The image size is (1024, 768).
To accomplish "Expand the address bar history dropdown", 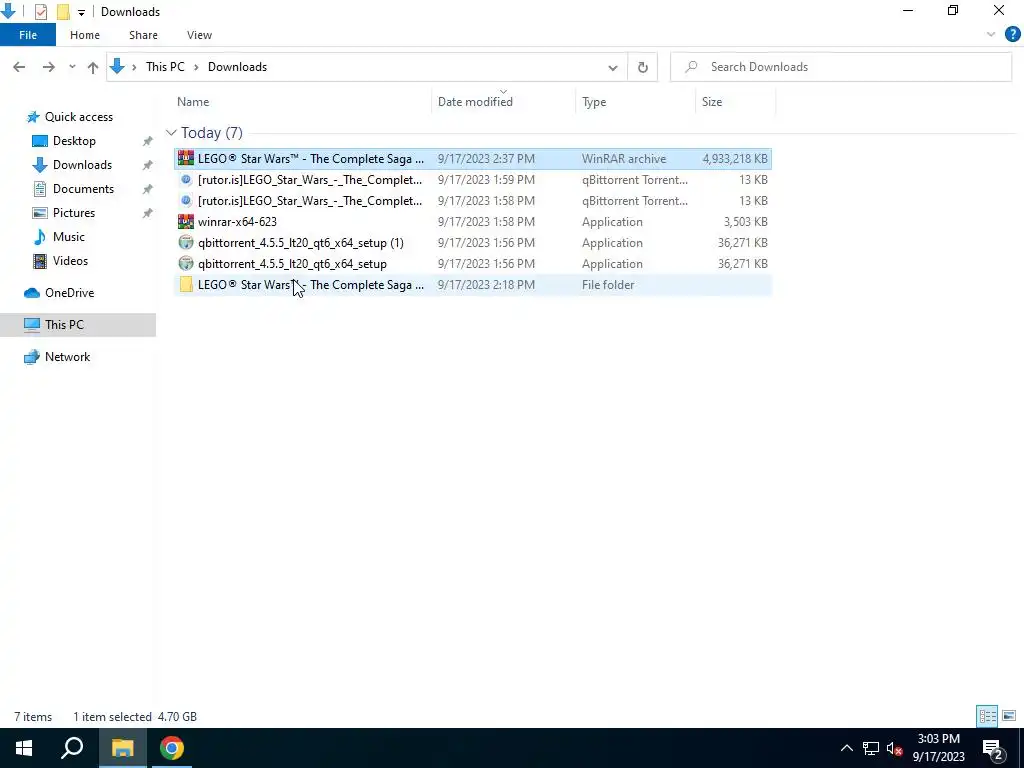I will coord(613,67).
